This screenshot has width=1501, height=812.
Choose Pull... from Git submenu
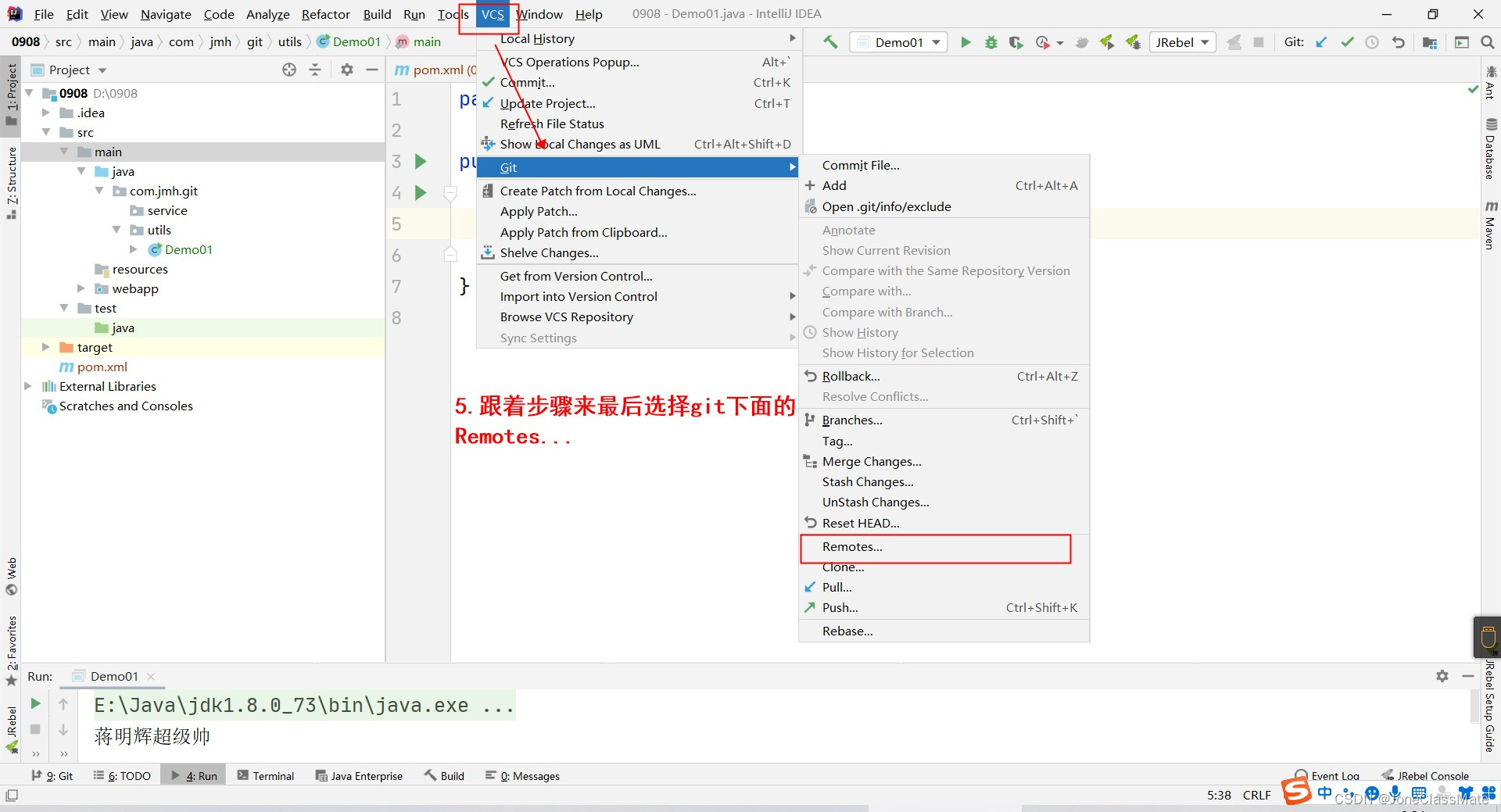tap(944, 588)
